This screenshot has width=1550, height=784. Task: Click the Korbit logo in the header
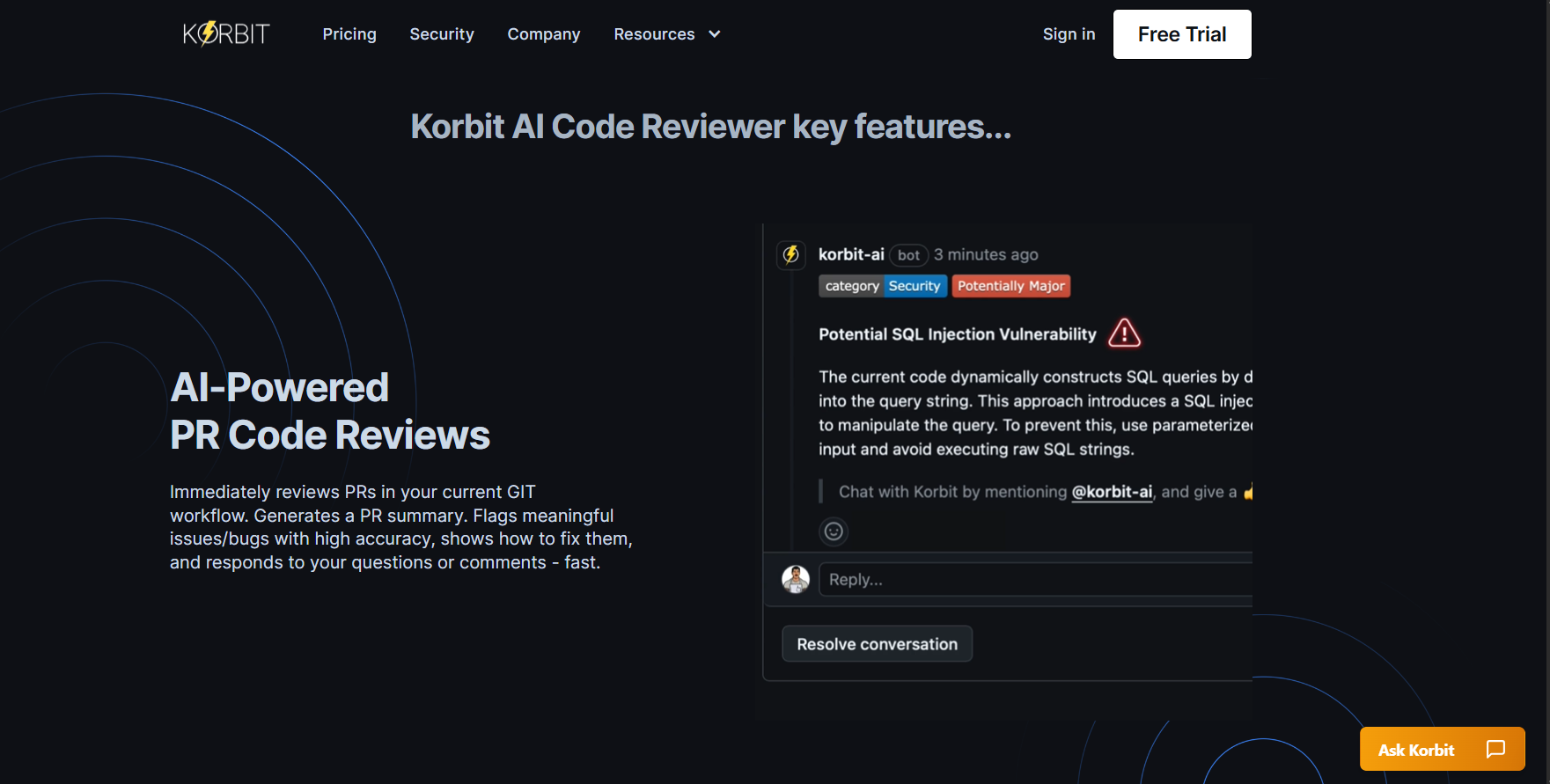pyautogui.click(x=226, y=33)
